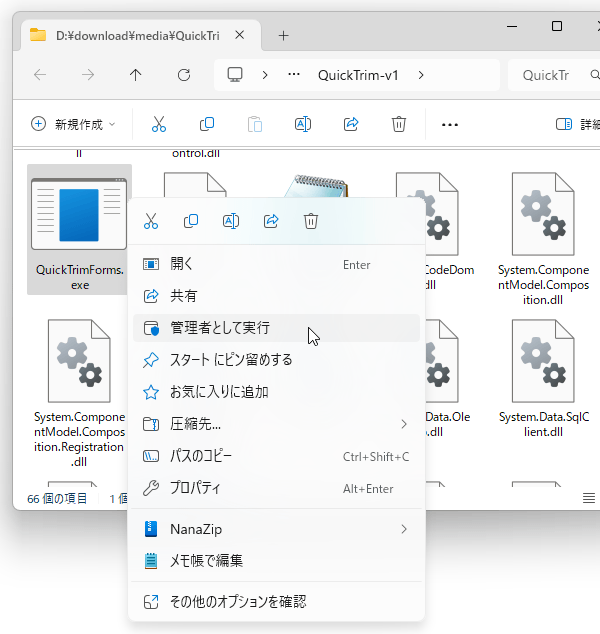Open the 新規作成 dropdown
This screenshot has height=634, width=600.
73,124
